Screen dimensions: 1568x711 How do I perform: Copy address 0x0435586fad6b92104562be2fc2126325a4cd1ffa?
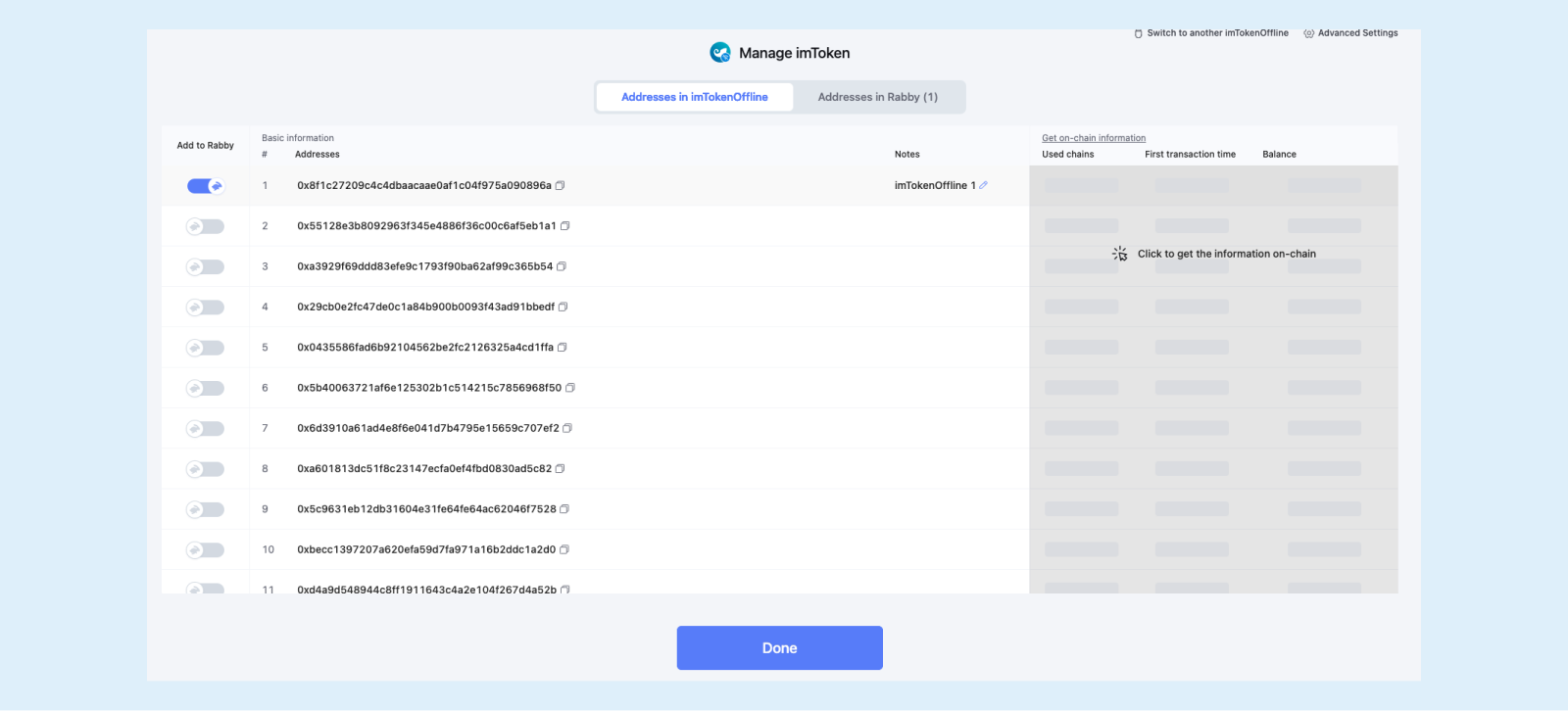pos(562,348)
